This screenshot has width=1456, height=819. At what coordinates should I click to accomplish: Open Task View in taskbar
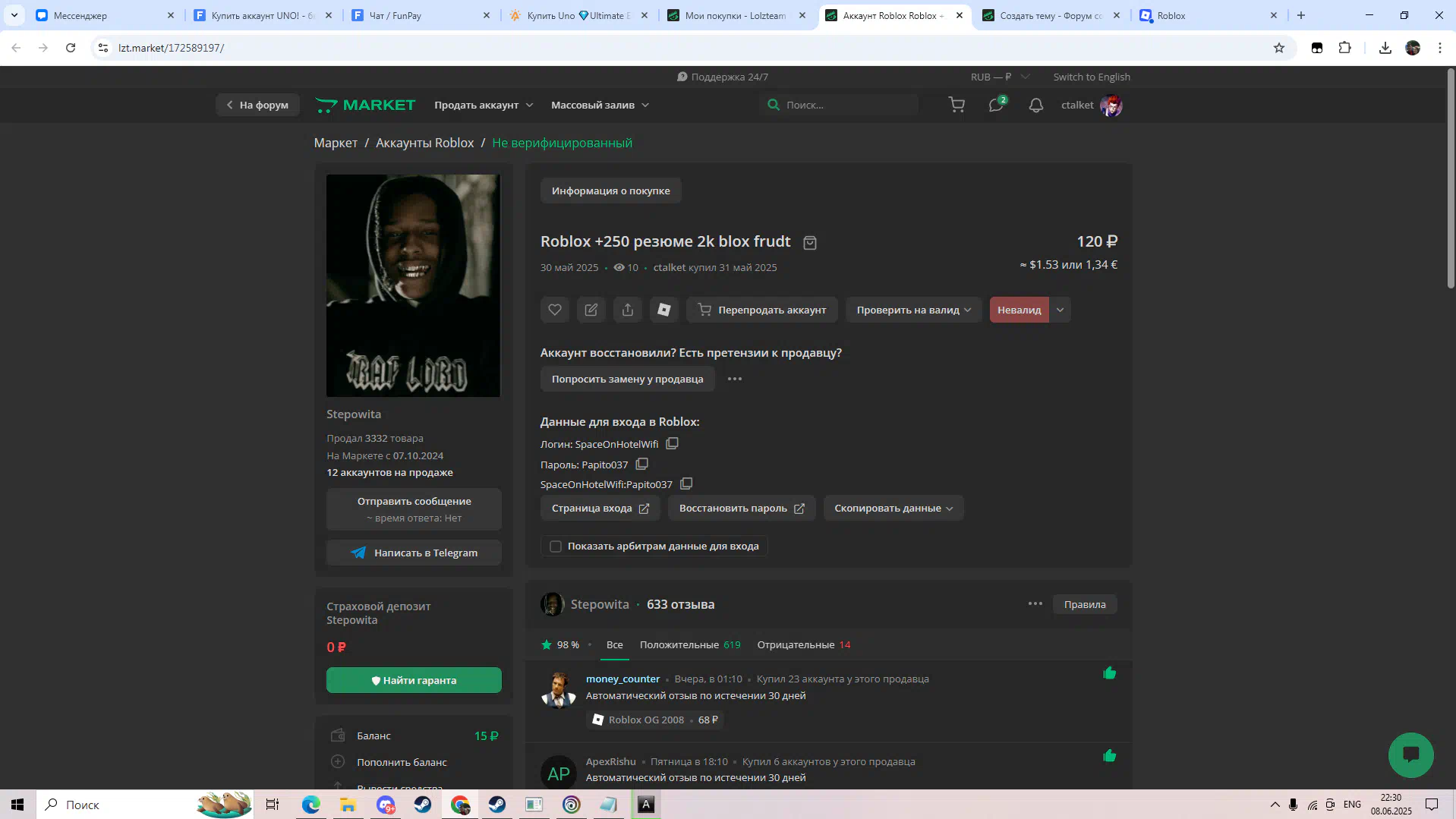pos(273,805)
